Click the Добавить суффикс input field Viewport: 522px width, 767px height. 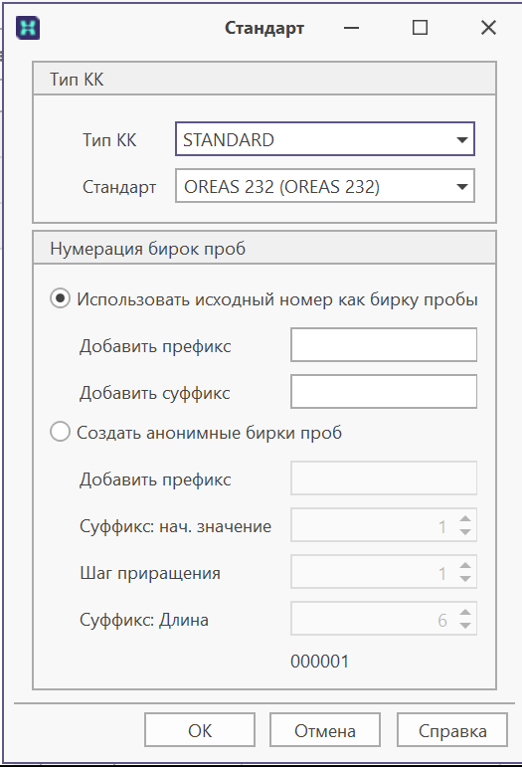pyautogui.click(x=384, y=391)
